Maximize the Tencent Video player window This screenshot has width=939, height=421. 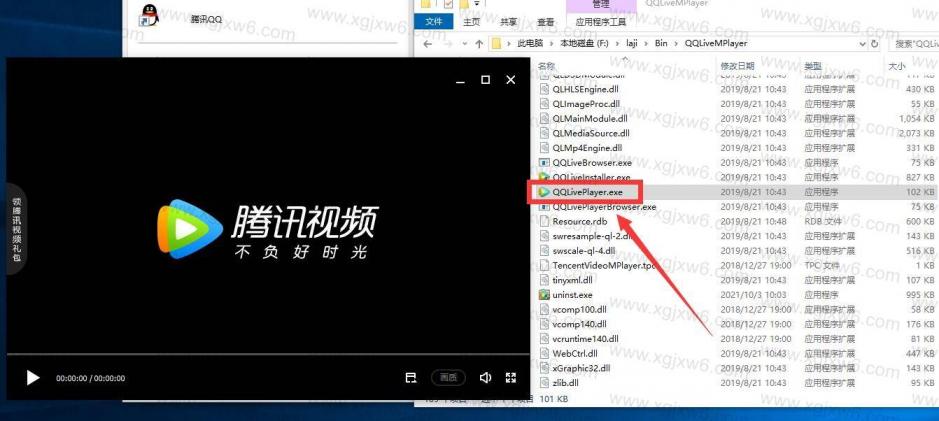486,80
